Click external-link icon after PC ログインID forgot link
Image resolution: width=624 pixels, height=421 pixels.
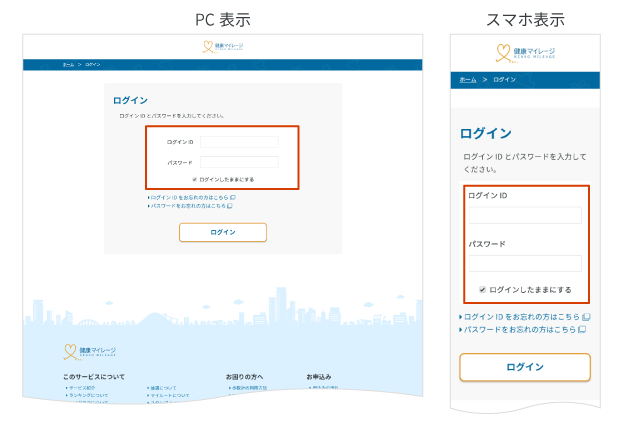click(x=232, y=198)
